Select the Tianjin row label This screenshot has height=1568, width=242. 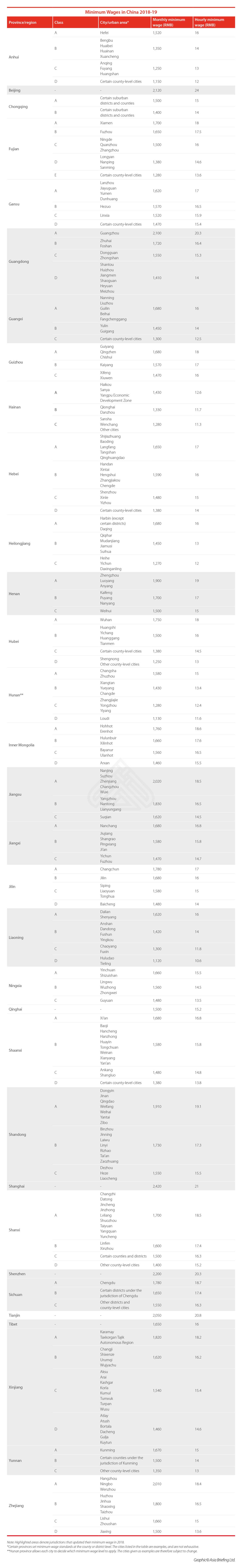[15, 1315]
